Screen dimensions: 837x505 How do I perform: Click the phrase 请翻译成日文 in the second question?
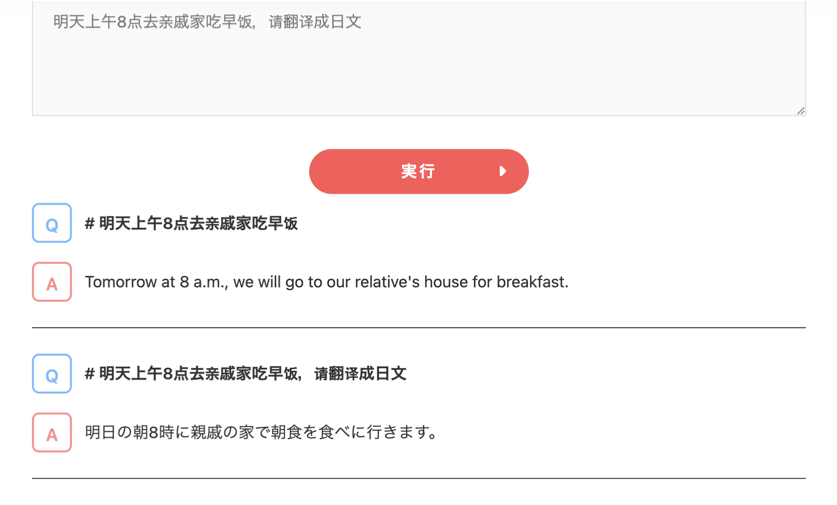(x=360, y=374)
